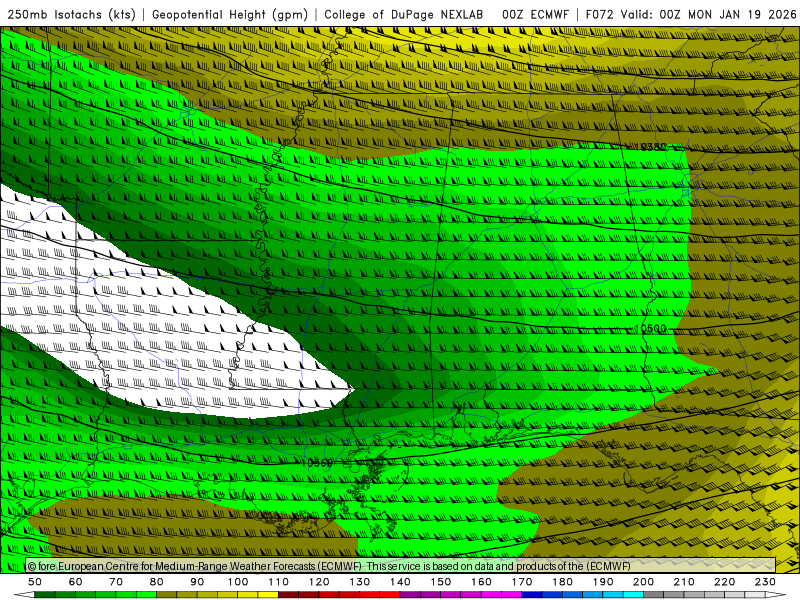The image size is (800, 600).
Task: Click the 110 value on the color scale
Action: click(279, 582)
